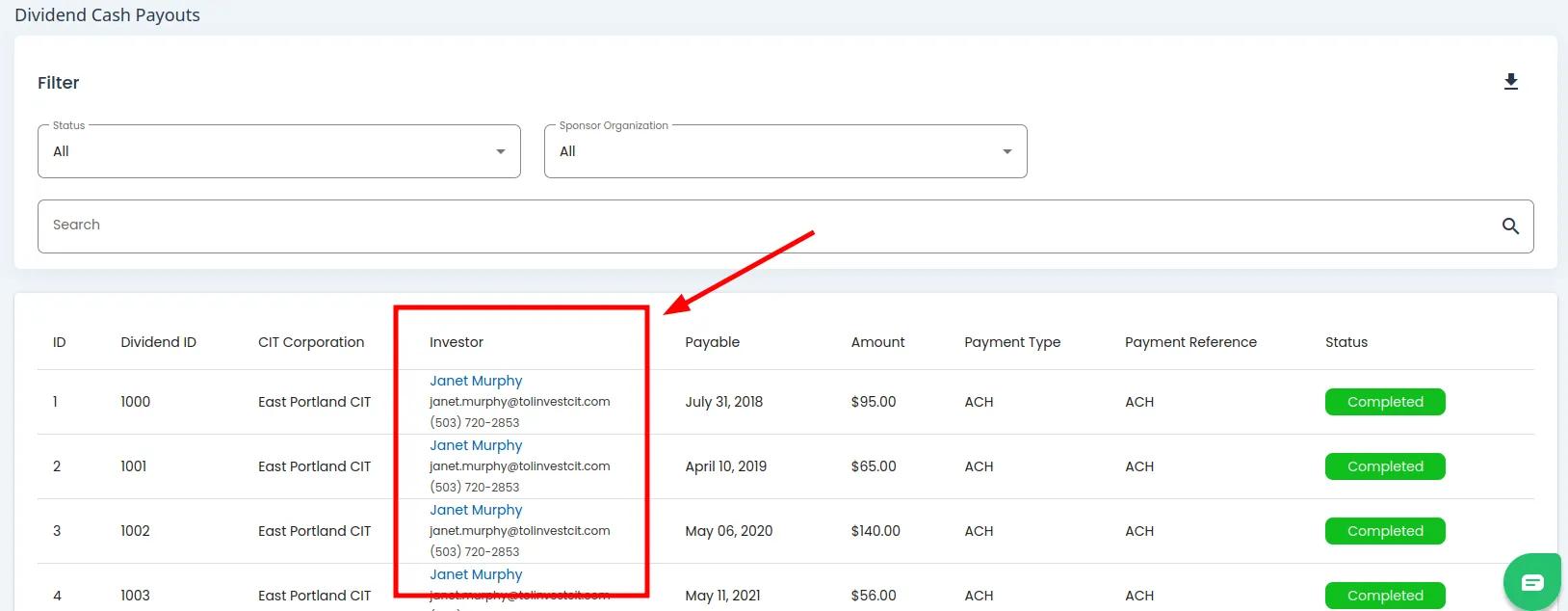The height and width of the screenshot is (611, 1568).
Task: Click the download export icon
Action: click(1510, 82)
